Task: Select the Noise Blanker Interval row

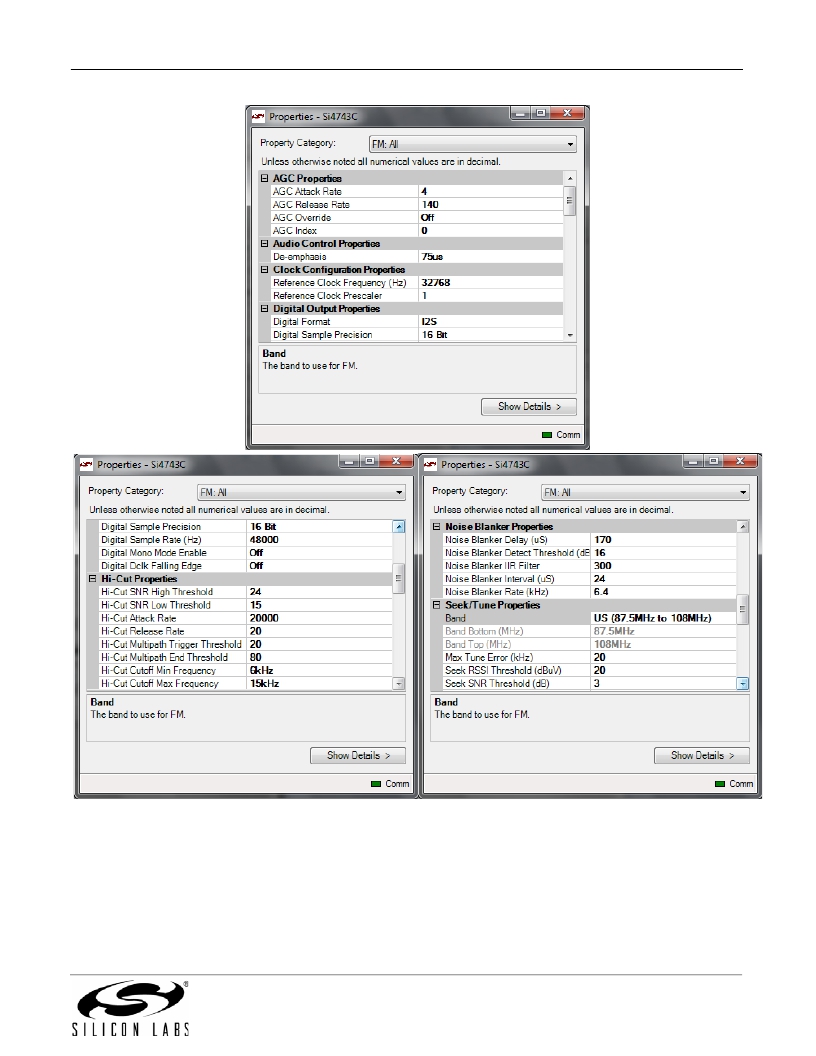Action: tap(589, 579)
